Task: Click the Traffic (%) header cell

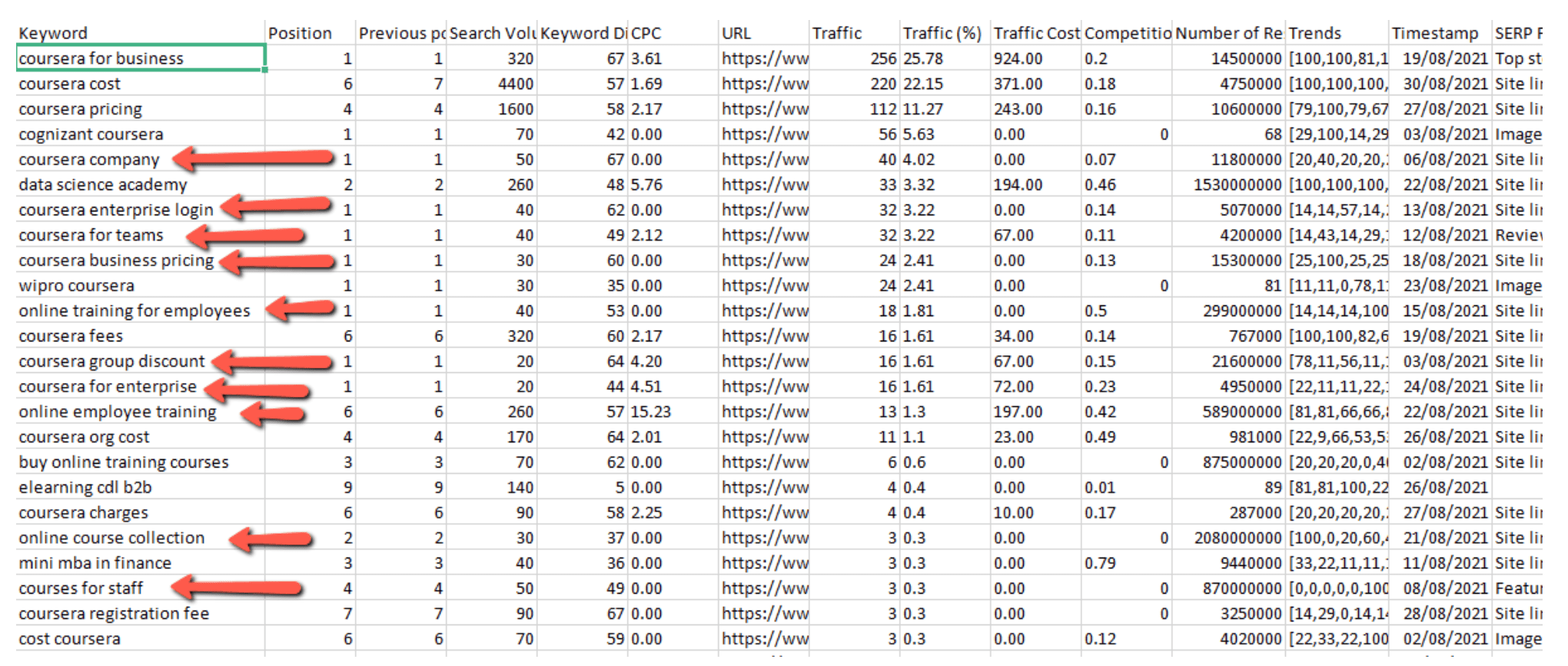Action: click(942, 33)
